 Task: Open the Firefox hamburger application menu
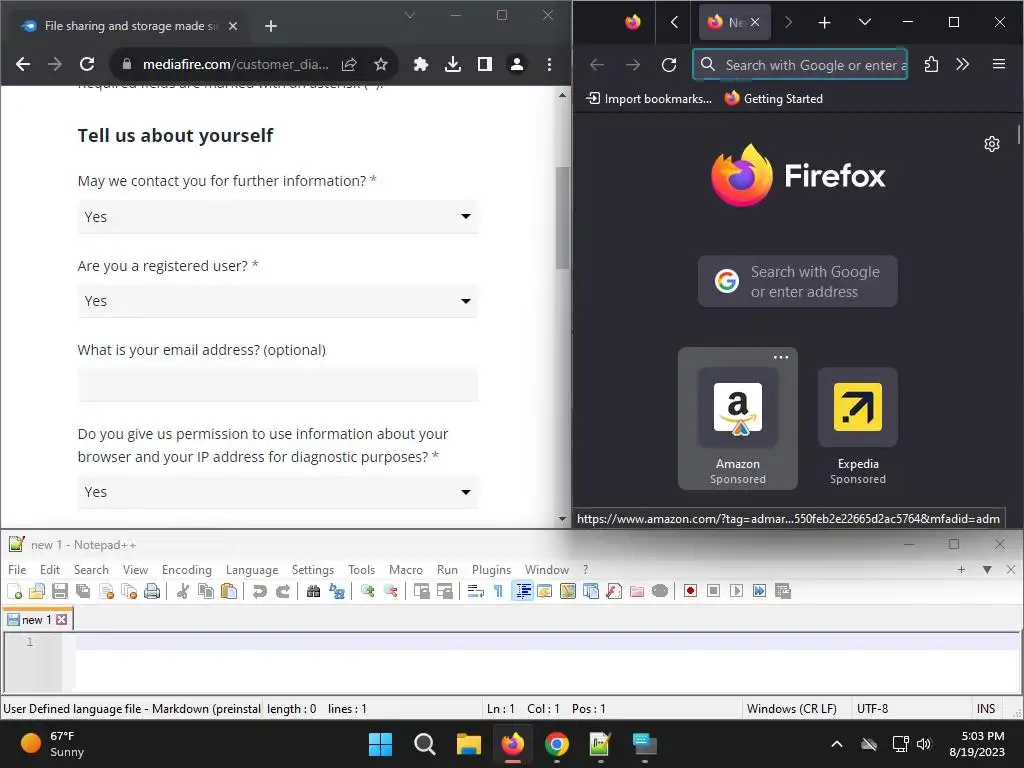click(x=999, y=64)
